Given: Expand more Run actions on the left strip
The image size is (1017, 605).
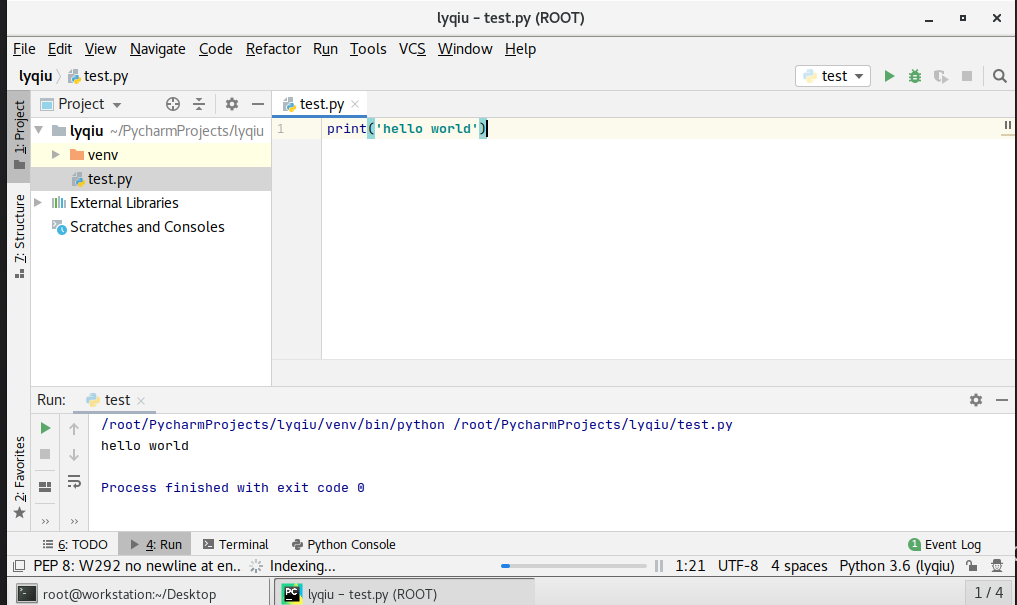Looking at the screenshot, I should (x=45, y=521).
